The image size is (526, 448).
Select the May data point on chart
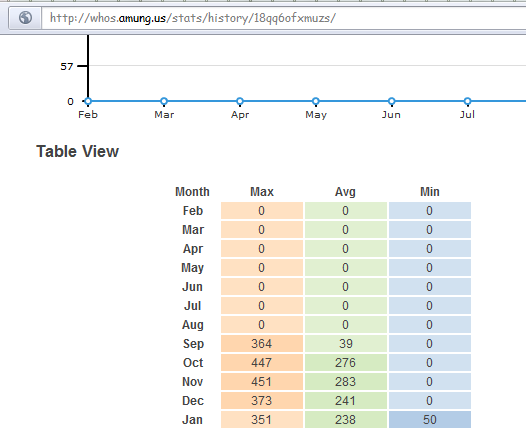click(315, 101)
